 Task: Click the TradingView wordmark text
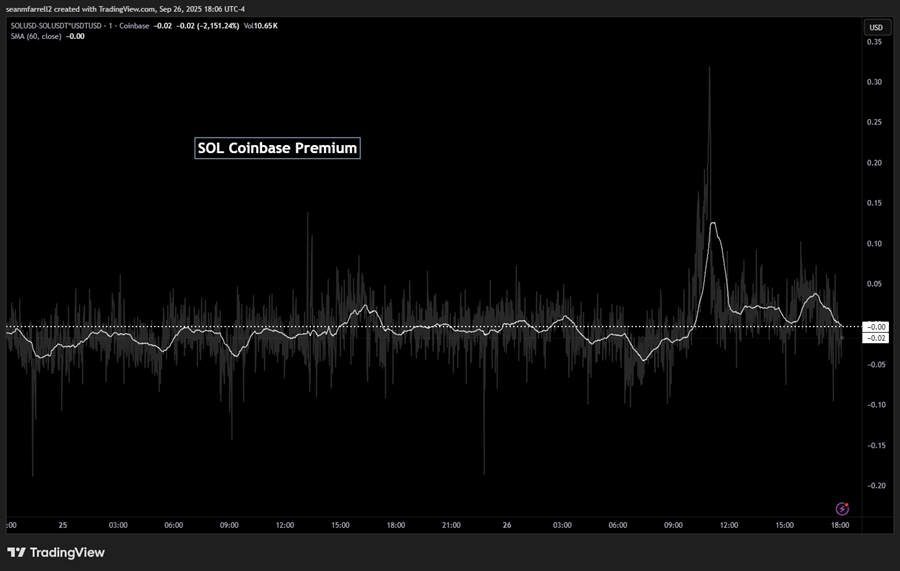click(67, 552)
